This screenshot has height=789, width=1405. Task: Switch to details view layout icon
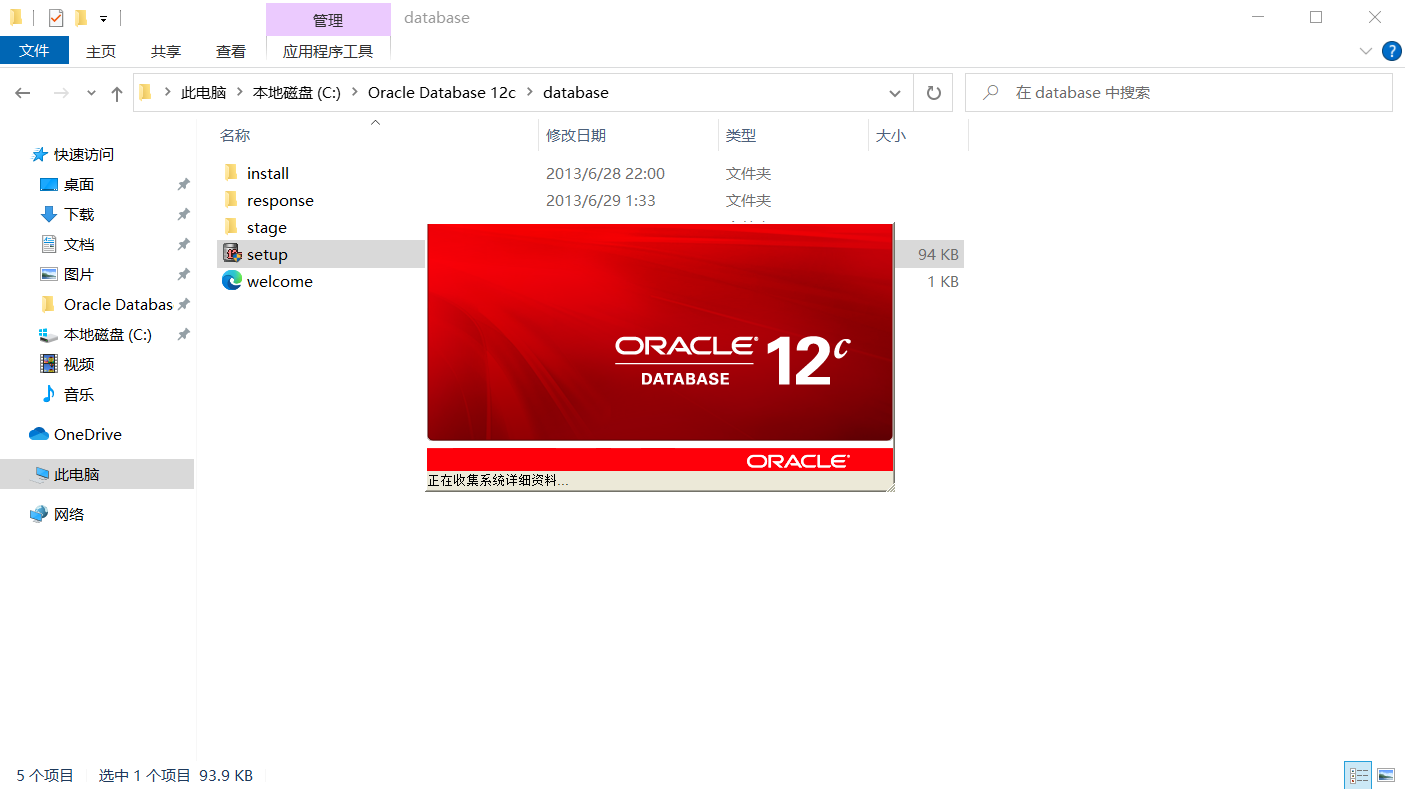[x=1358, y=775]
